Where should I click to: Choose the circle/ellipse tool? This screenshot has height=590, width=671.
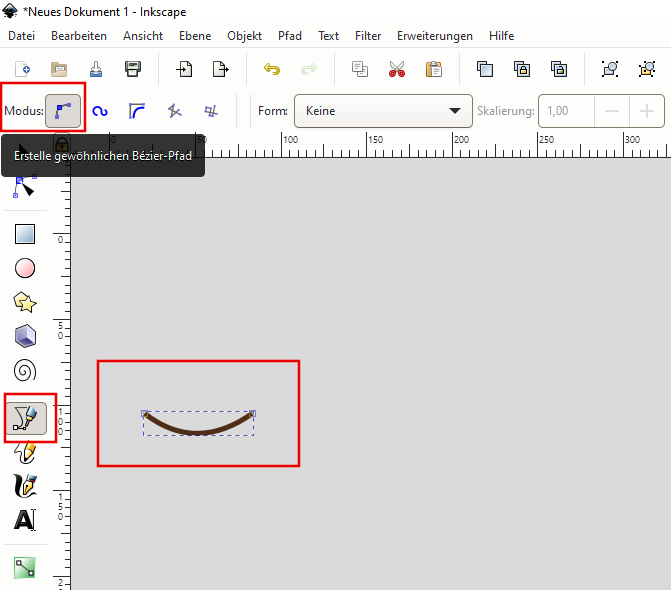(x=25, y=268)
